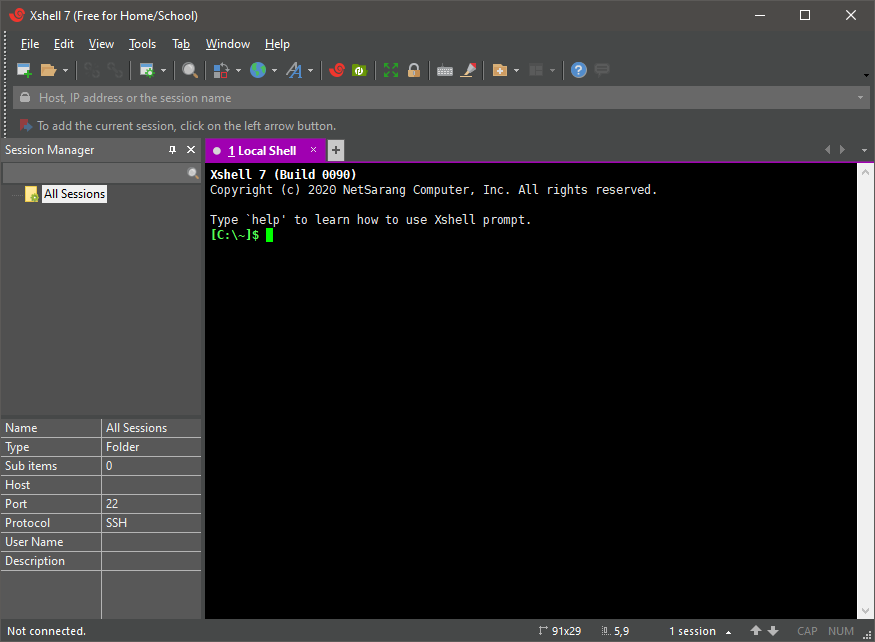The height and width of the screenshot is (642, 875).
Task: Click the globe encoding icon
Action: [x=258, y=70]
